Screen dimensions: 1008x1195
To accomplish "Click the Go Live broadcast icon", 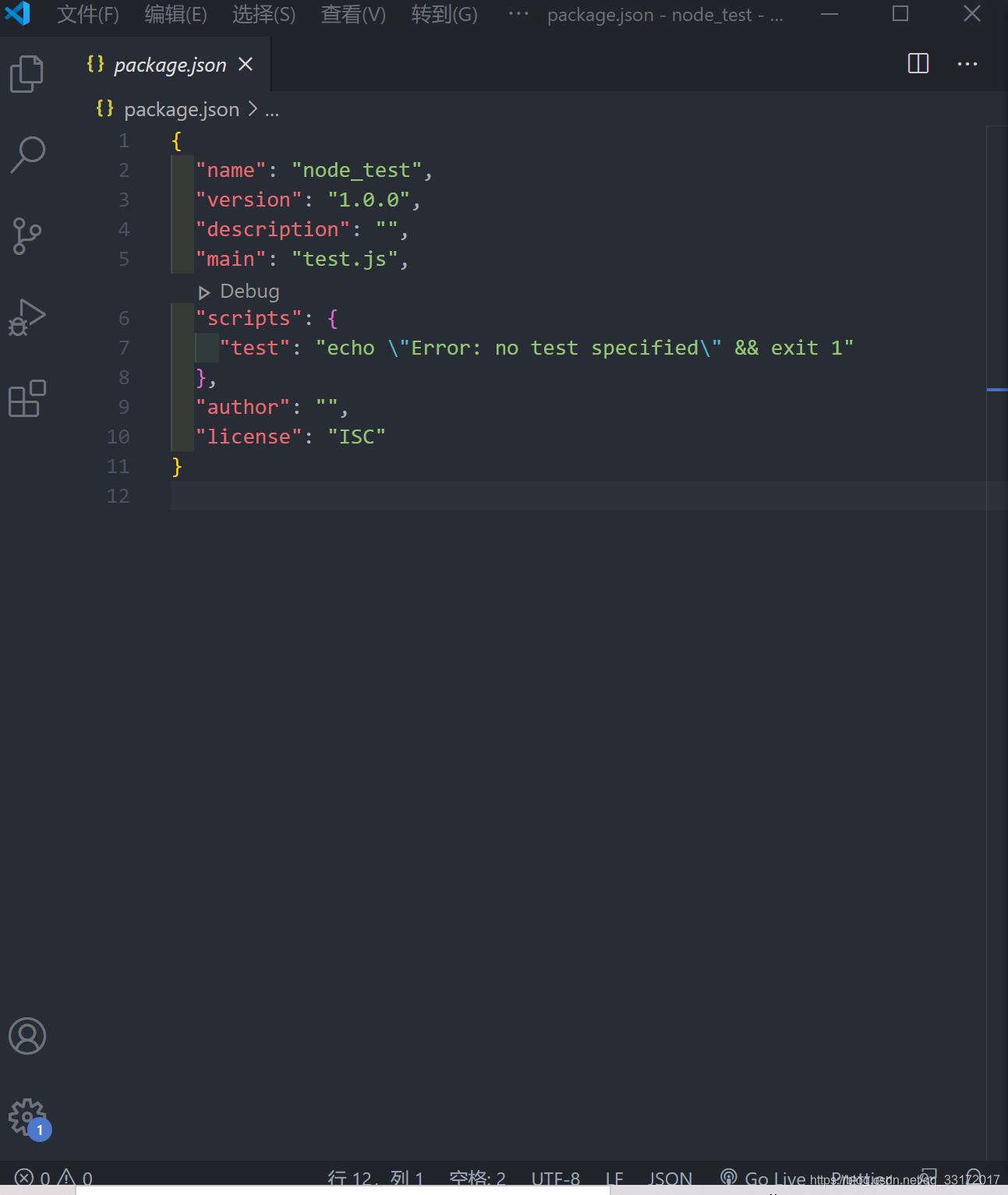I will pos(728,1177).
